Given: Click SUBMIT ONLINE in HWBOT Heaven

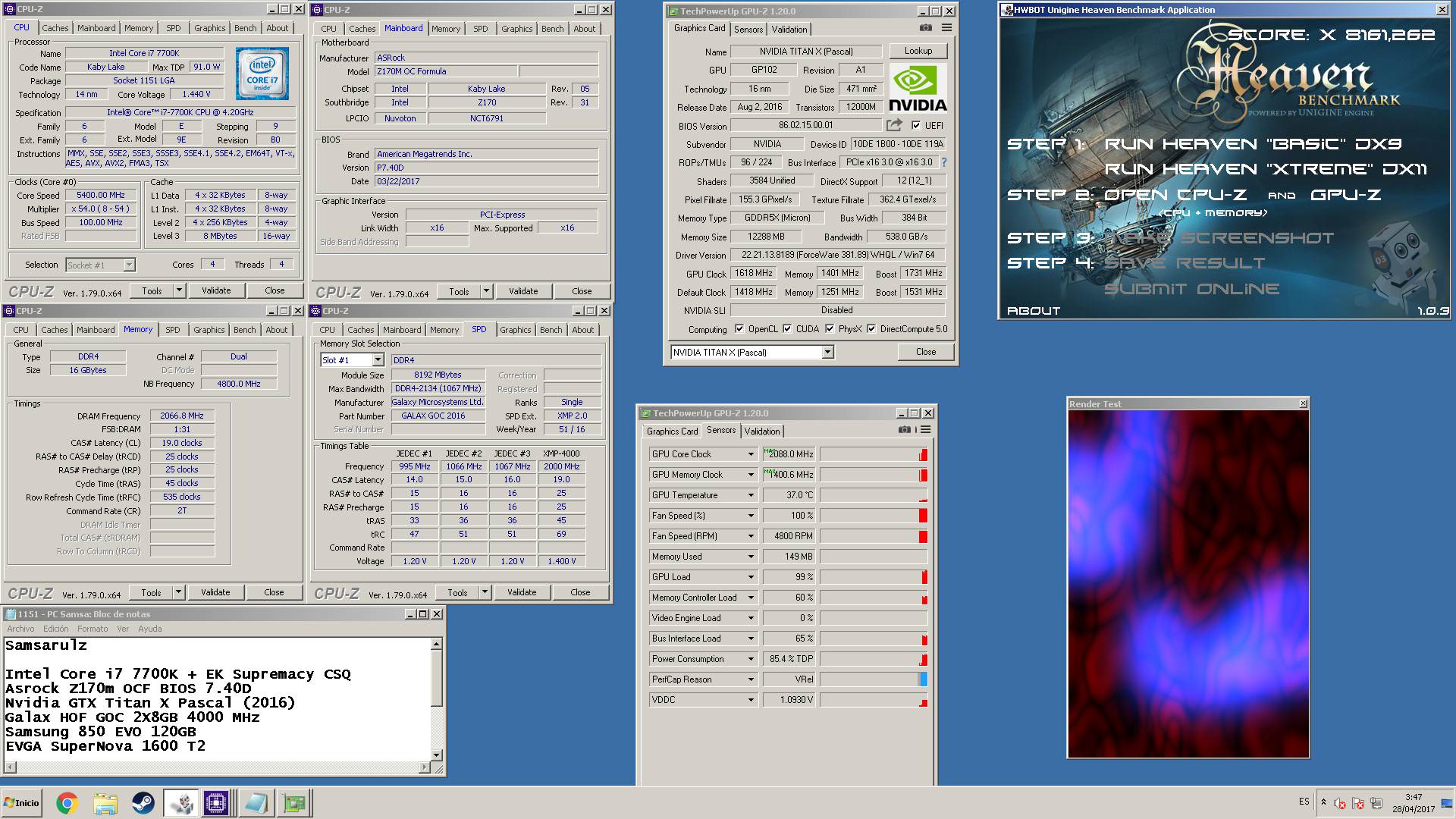Looking at the screenshot, I should (1191, 289).
